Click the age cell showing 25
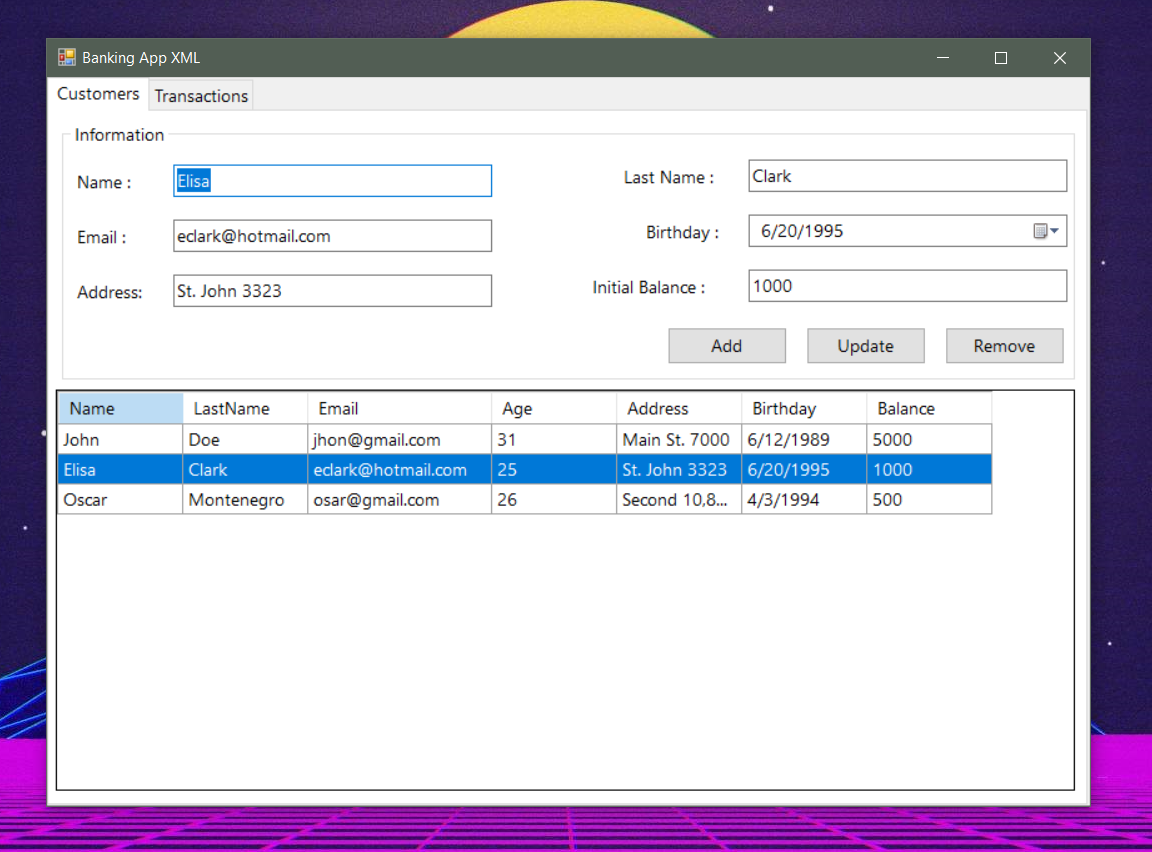Screen dimensions: 1152x852 point(553,469)
